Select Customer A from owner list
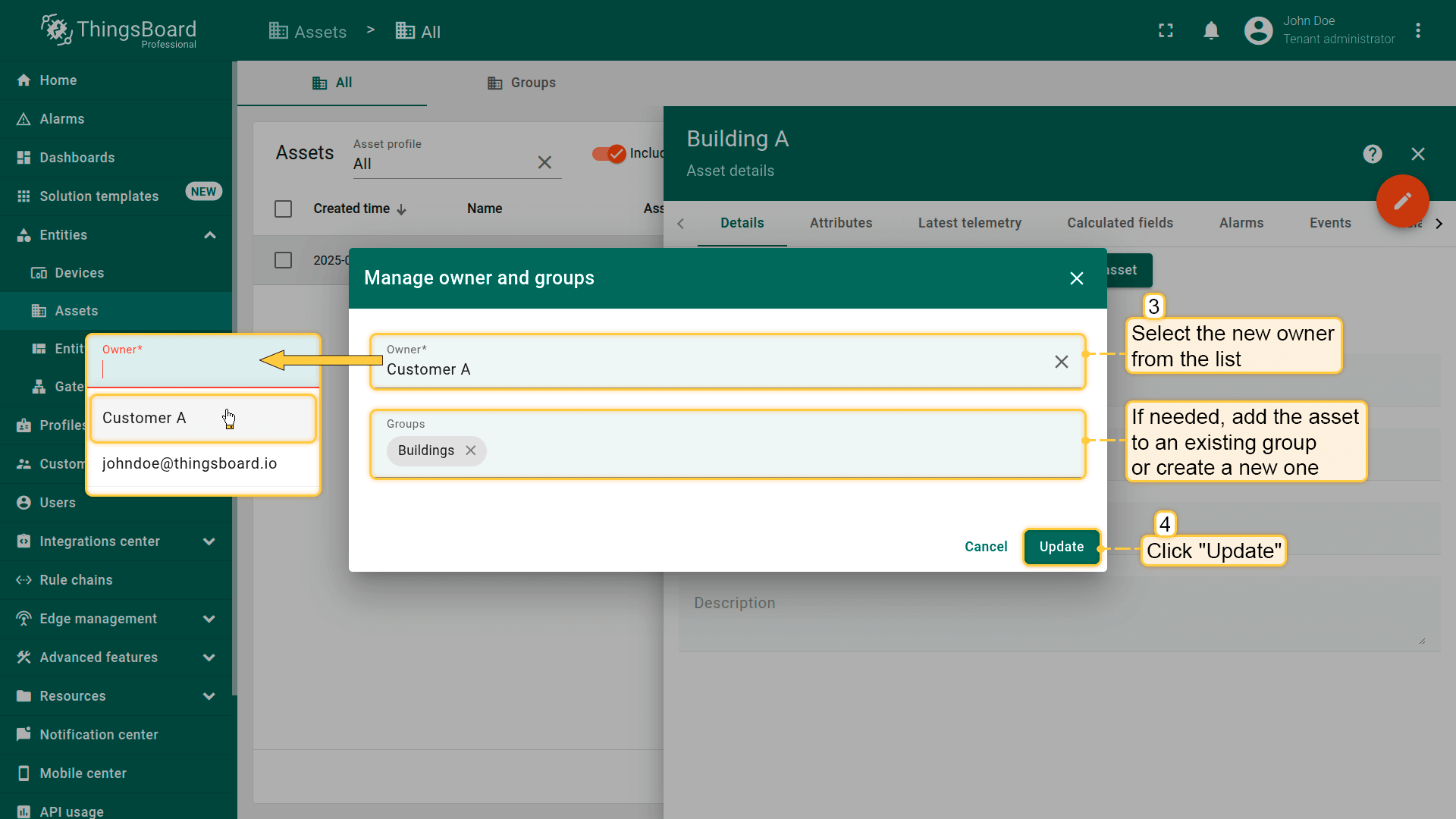 click(x=144, y=418)
